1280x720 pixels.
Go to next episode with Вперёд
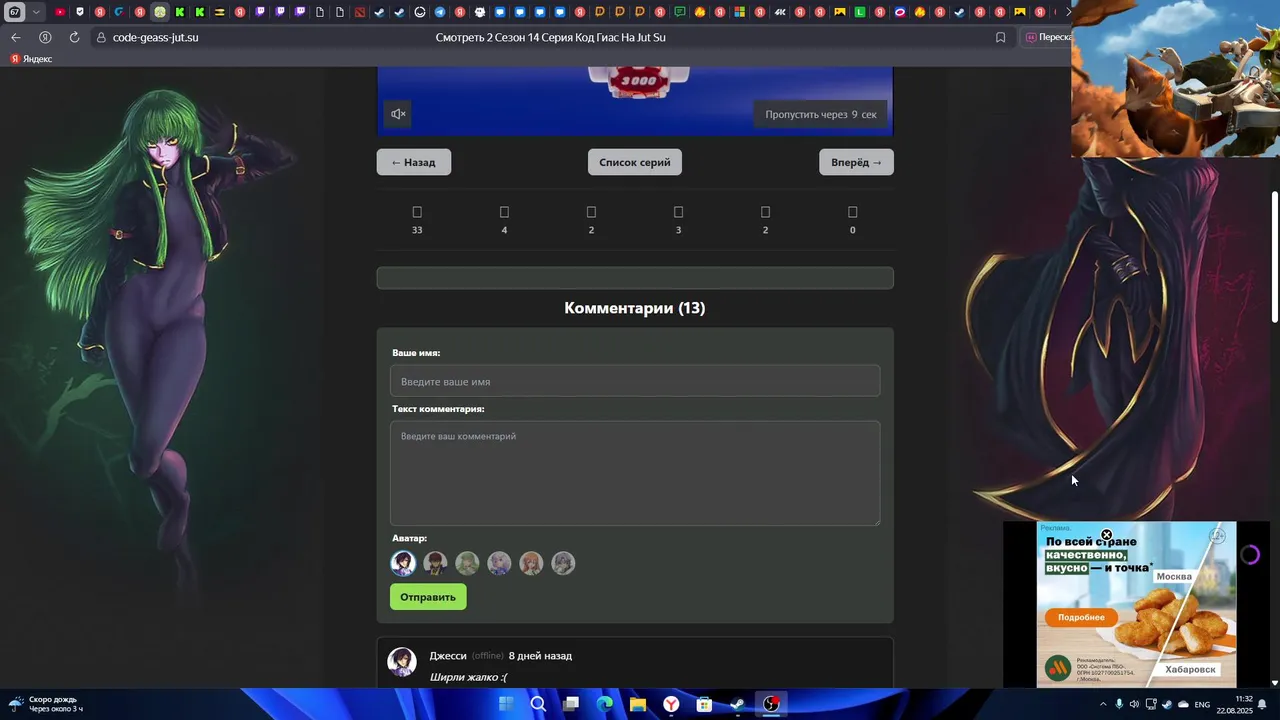point(856,162)
